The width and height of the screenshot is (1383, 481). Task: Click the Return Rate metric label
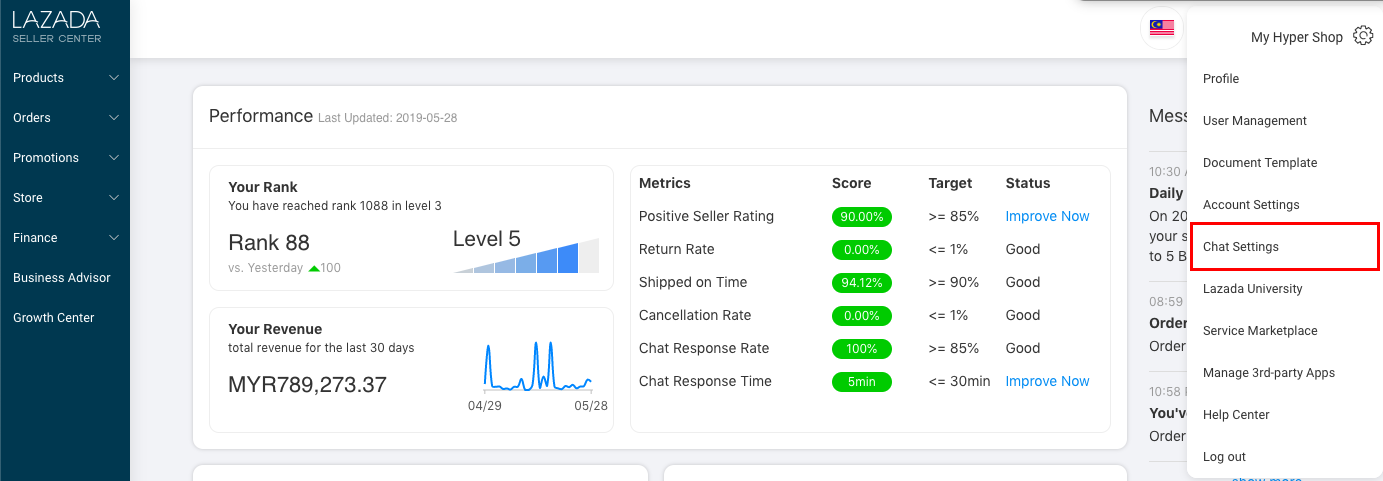[677, 249]
